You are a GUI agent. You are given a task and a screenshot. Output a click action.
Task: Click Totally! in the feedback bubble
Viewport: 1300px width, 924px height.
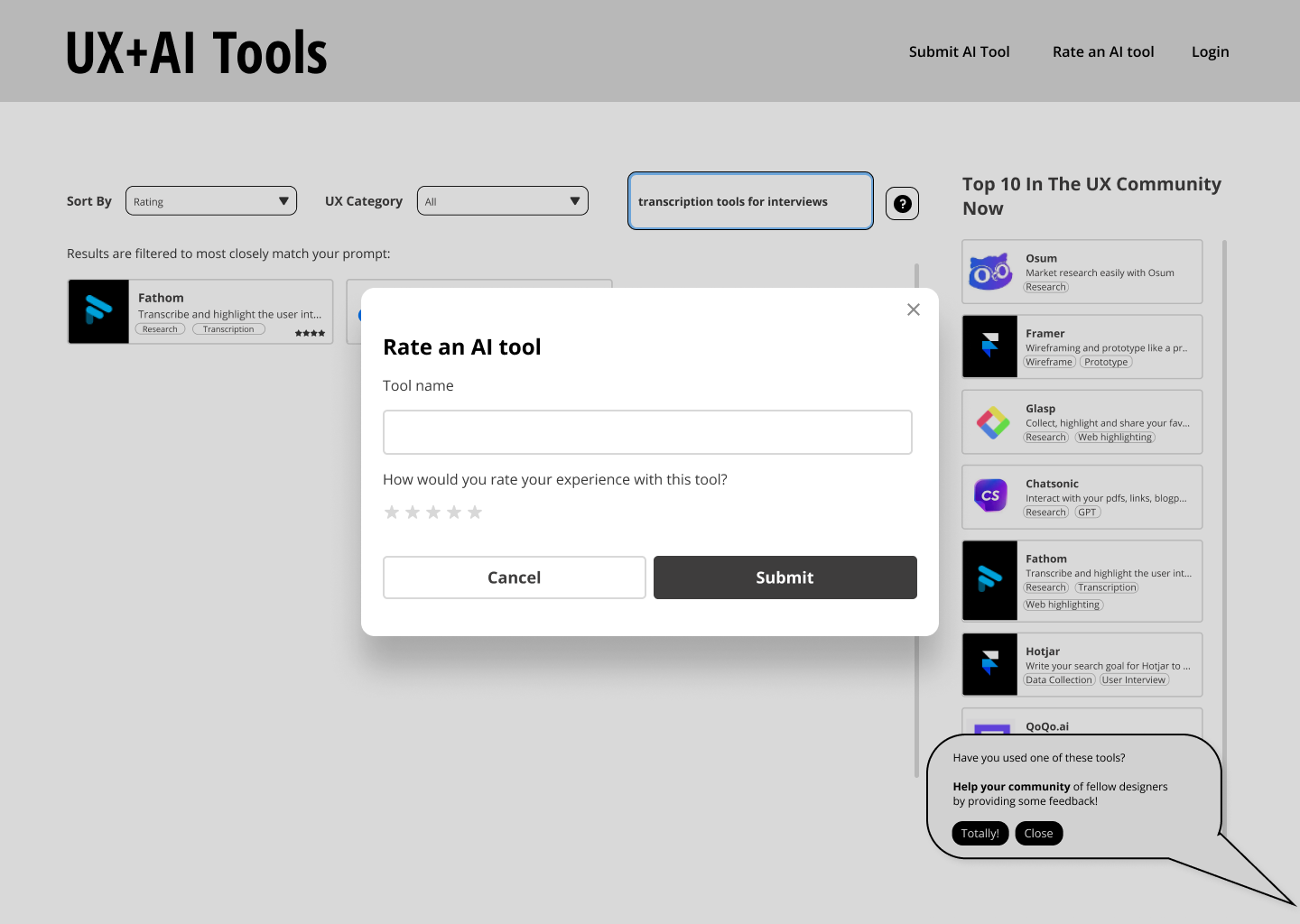point(980,833)
